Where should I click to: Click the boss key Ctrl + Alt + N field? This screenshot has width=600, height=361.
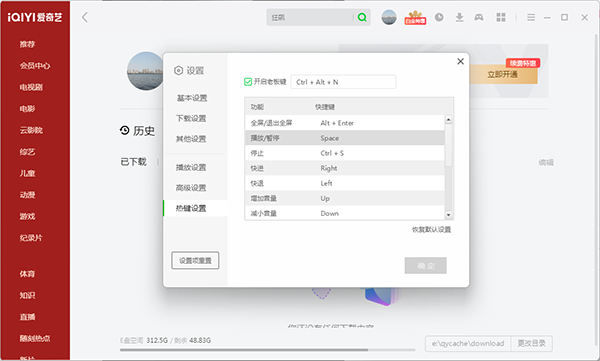pyautogui.click(x=343, y=82)
